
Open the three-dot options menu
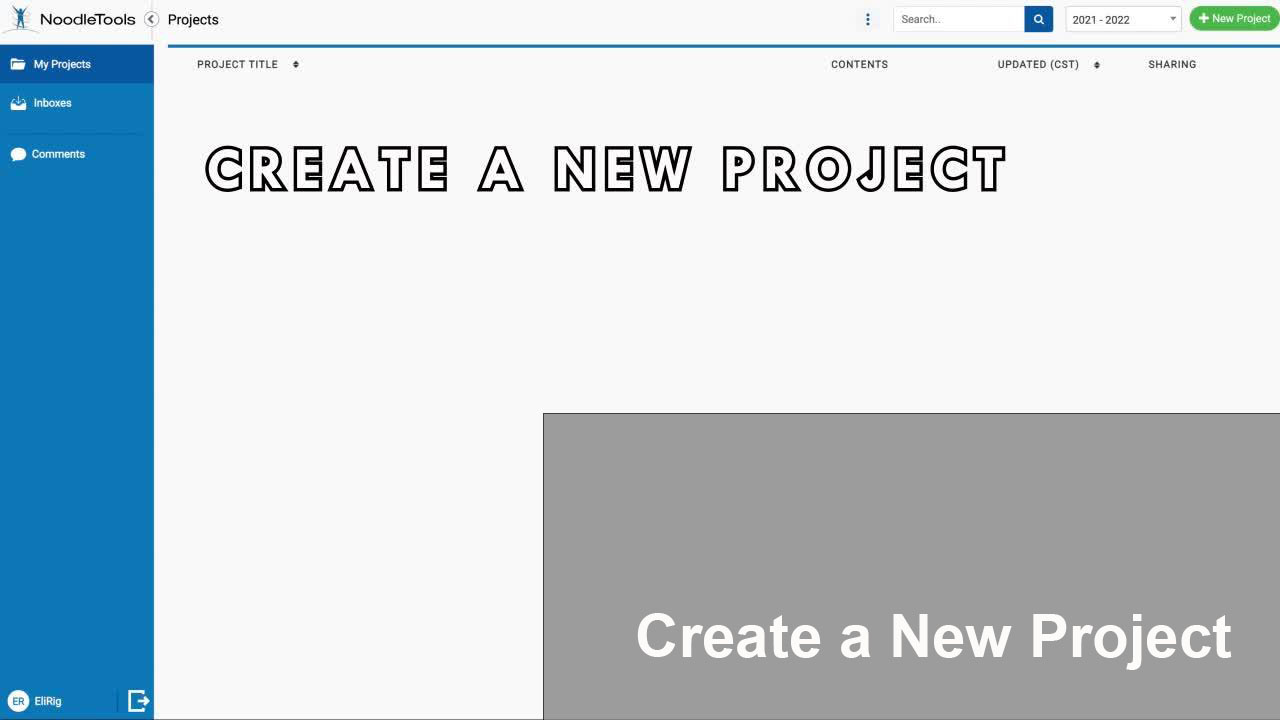coord(867,19)
